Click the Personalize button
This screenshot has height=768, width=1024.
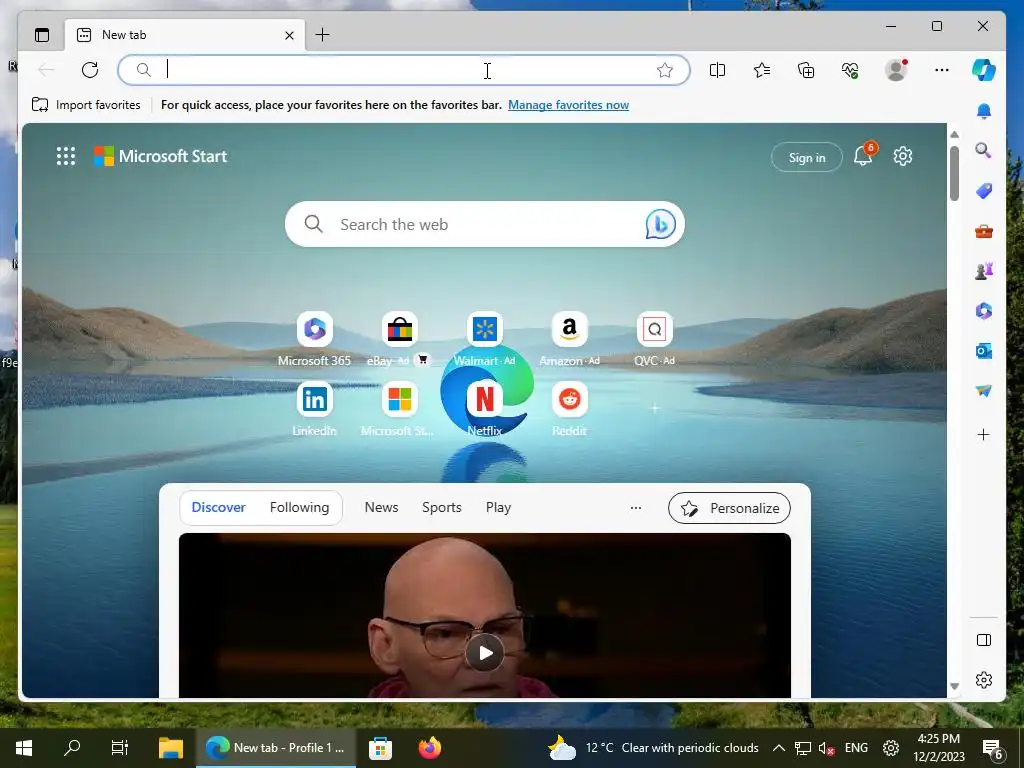(x=729, y=508)
